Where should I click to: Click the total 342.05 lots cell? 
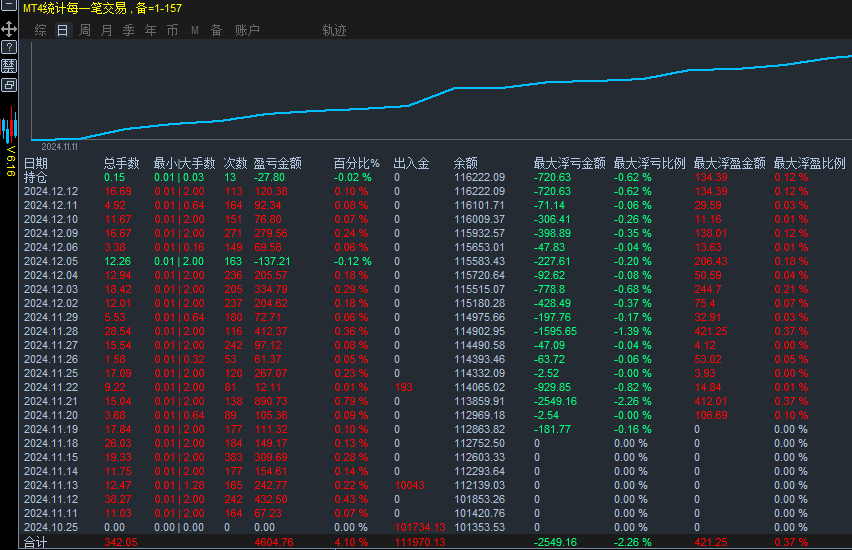(x=121, y=542)
